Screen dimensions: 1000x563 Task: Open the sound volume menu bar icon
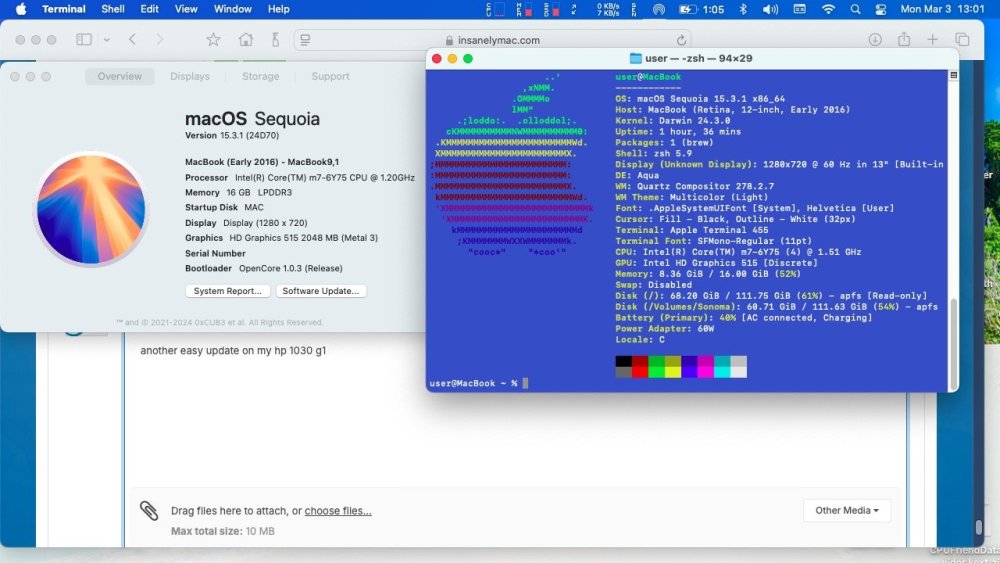[x=770, y=9]
